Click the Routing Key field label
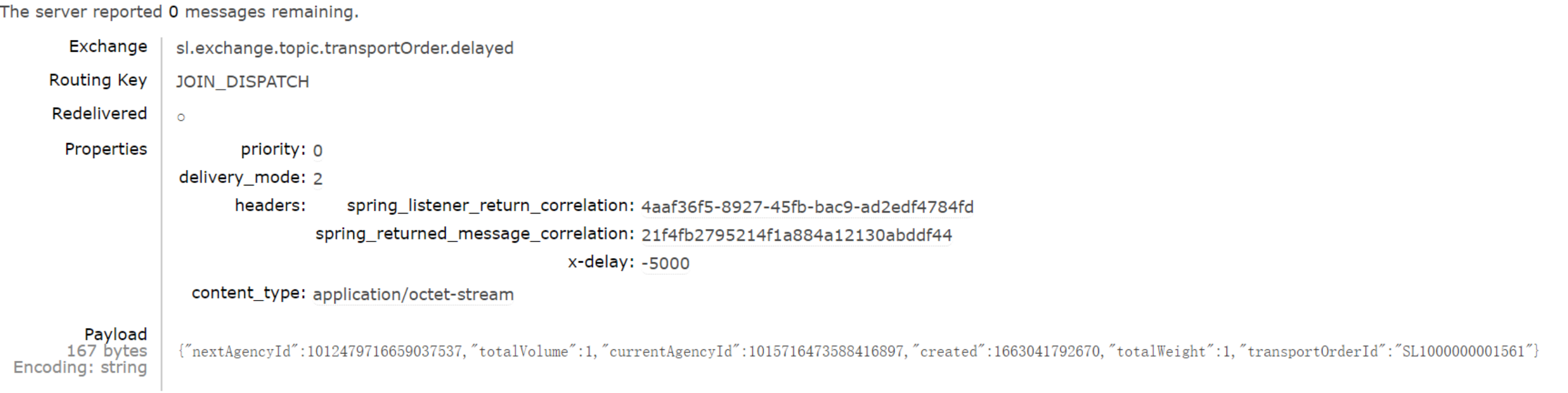 coord(98,81)
